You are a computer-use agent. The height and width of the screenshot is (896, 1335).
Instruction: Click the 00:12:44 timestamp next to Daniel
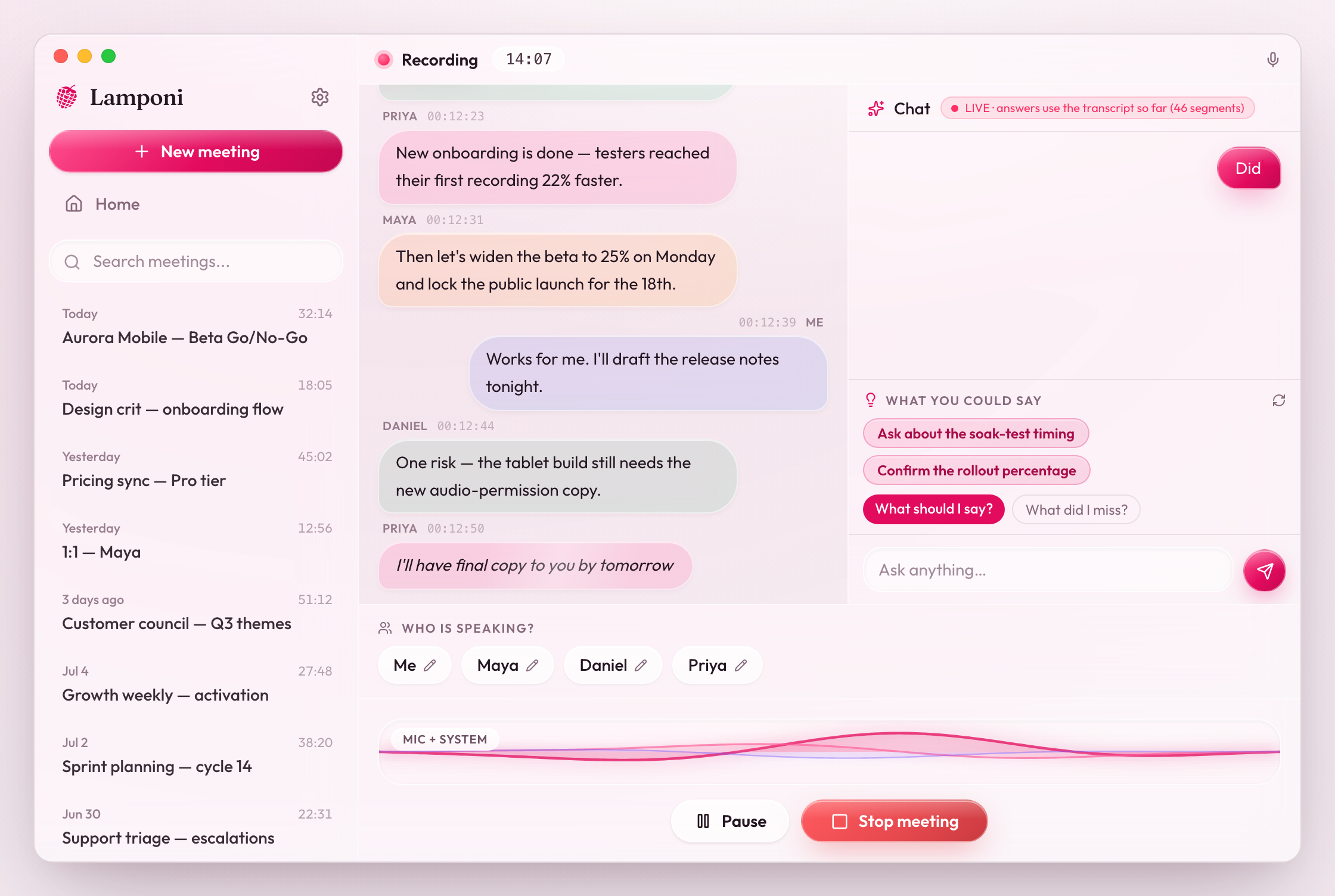pos(465,426)
